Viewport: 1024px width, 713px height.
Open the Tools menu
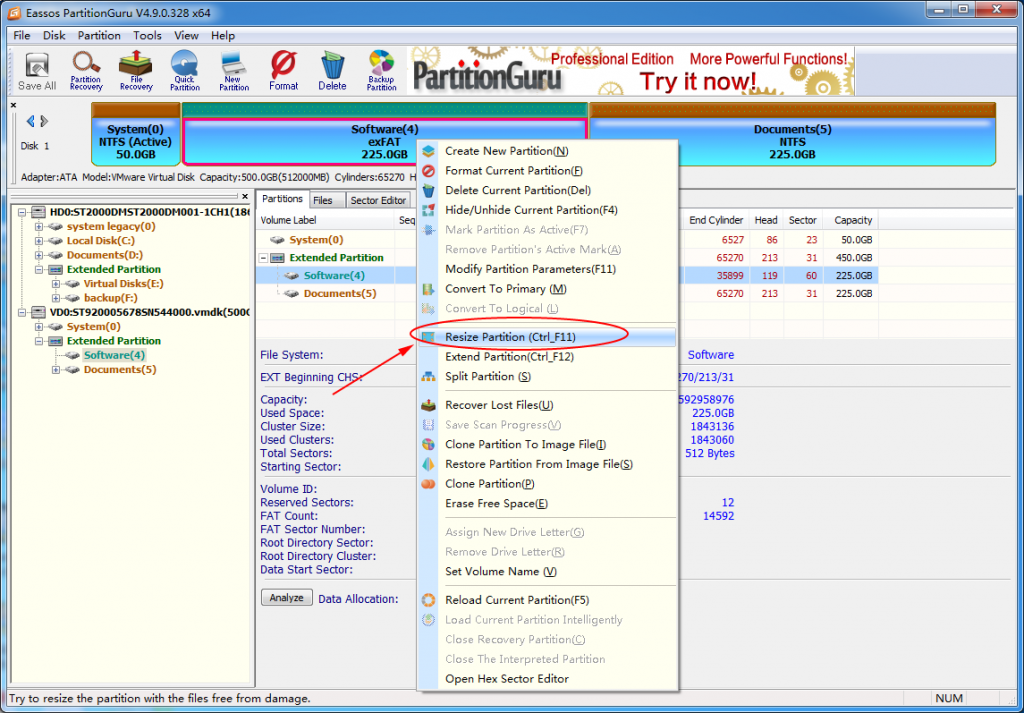147,35
